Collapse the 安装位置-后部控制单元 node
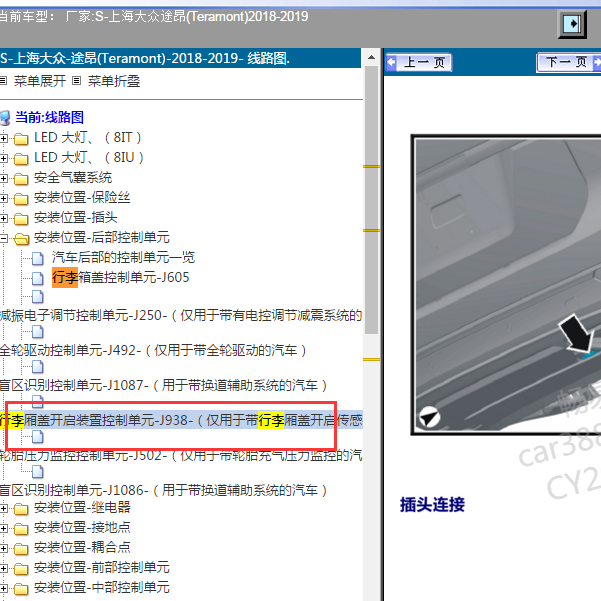601x601 pixels. click(3, 238)
